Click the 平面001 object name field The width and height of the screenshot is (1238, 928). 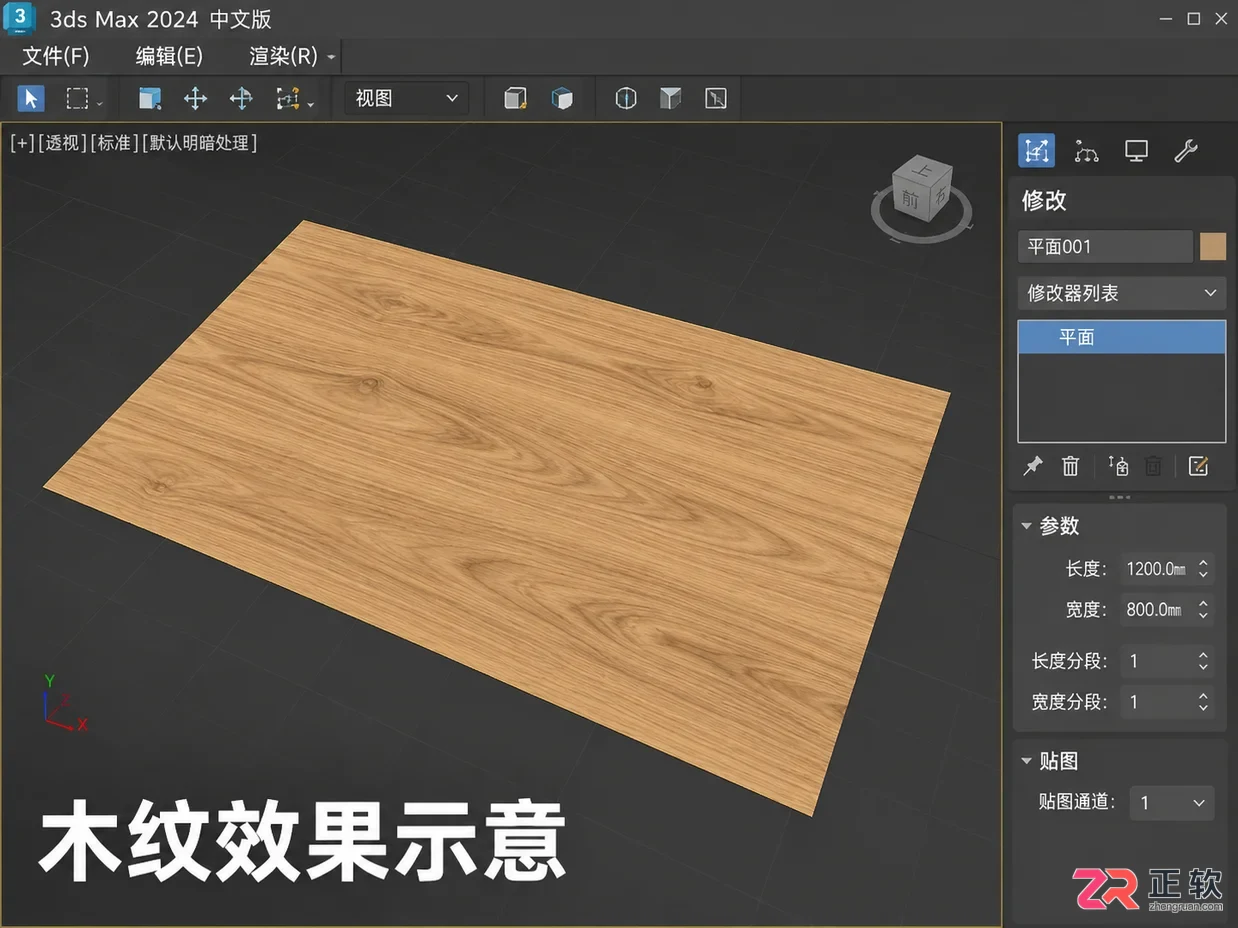click(x=1105, y=247)
